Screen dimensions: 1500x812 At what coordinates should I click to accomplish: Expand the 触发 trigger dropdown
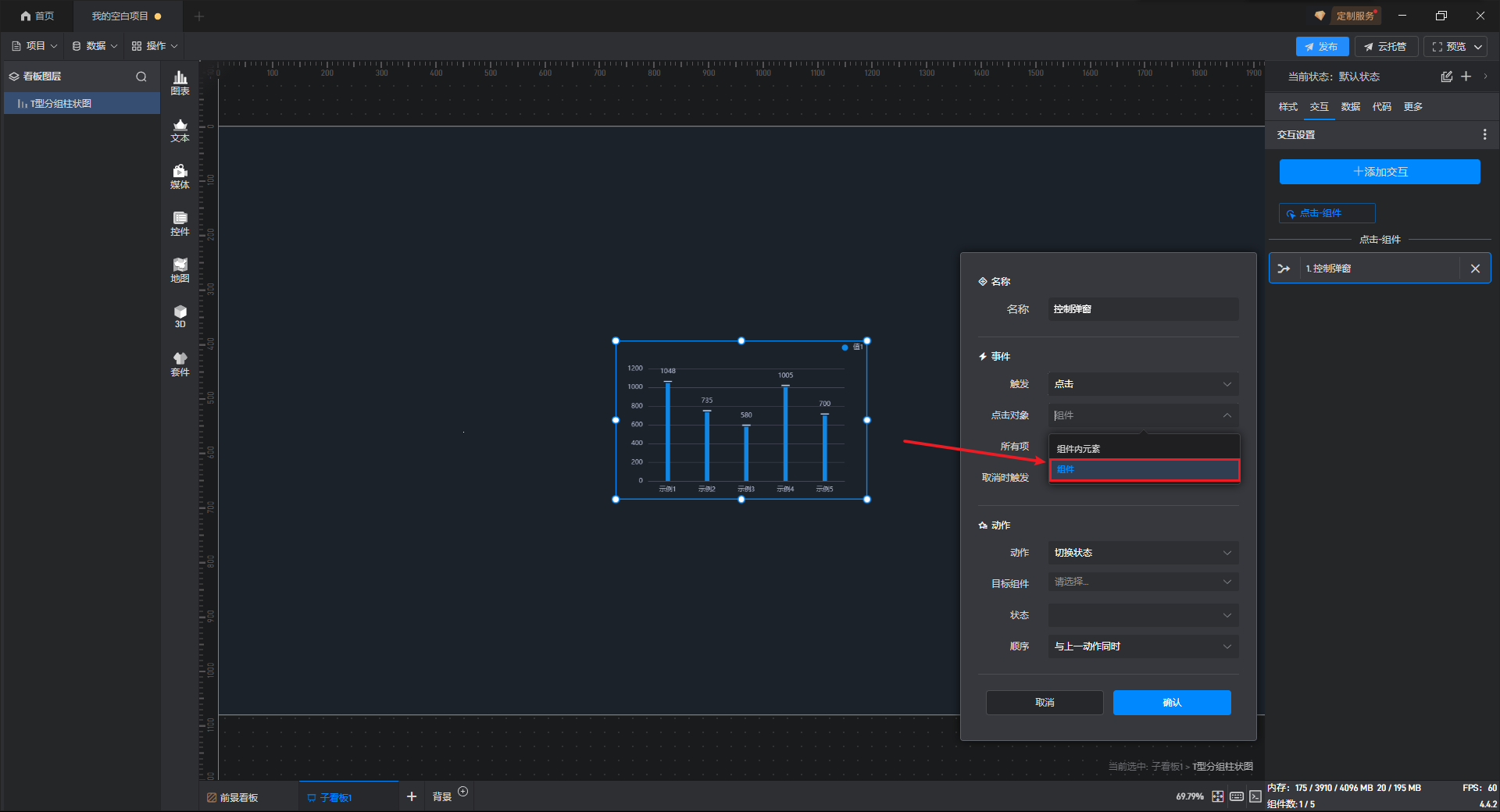click(x=1143, y=384)
